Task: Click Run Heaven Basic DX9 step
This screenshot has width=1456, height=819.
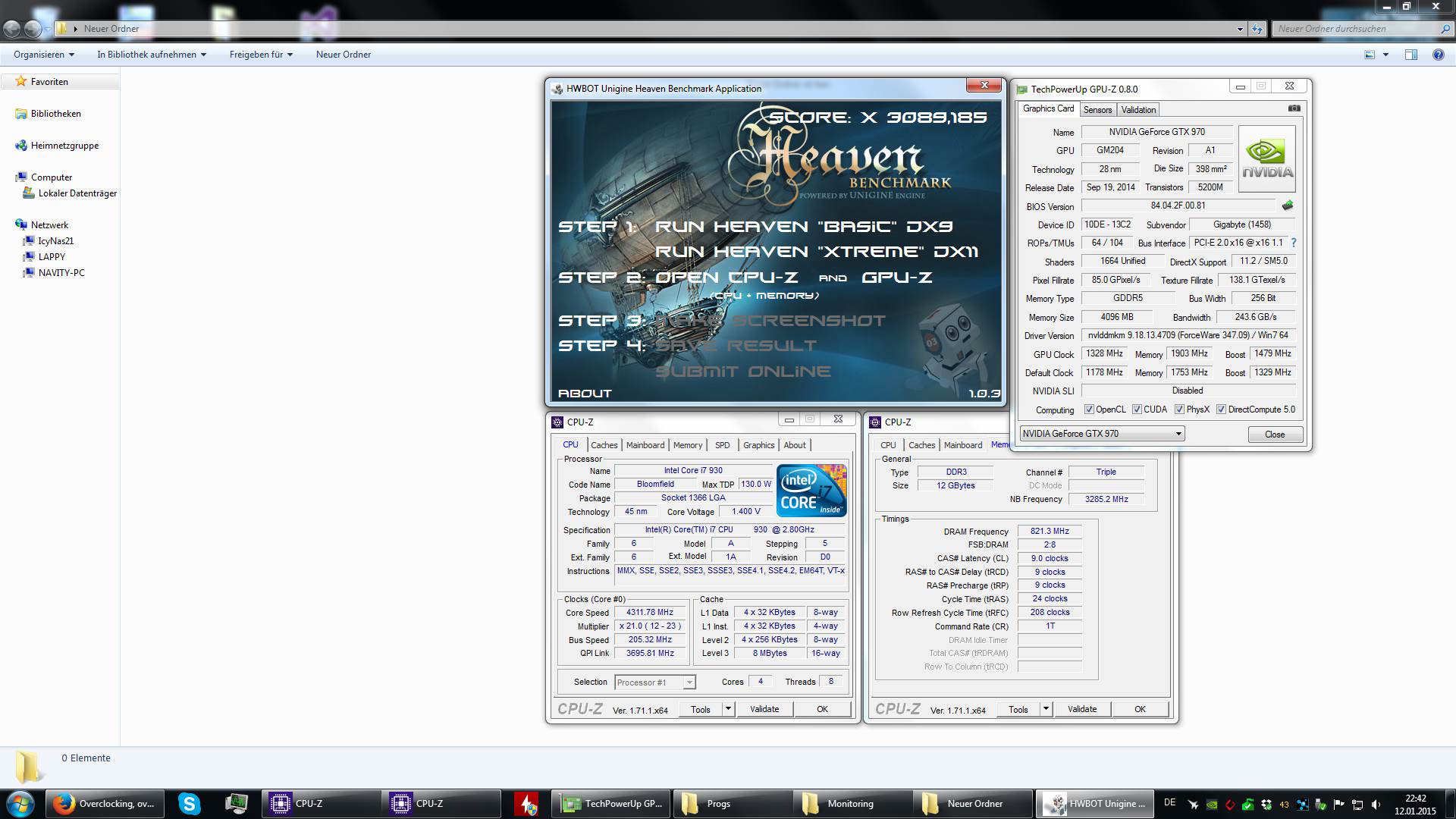Action: coord(804,226)
